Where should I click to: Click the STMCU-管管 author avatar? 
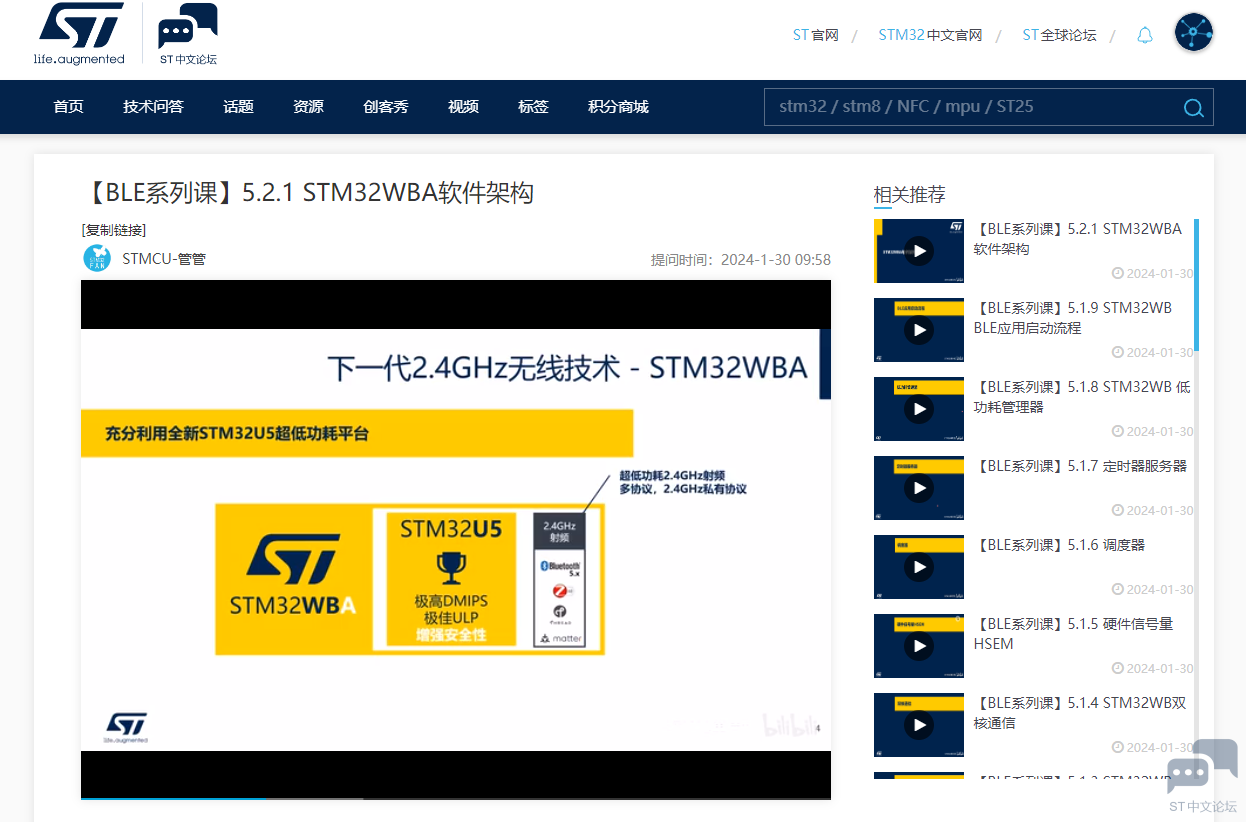click(97, 258)
